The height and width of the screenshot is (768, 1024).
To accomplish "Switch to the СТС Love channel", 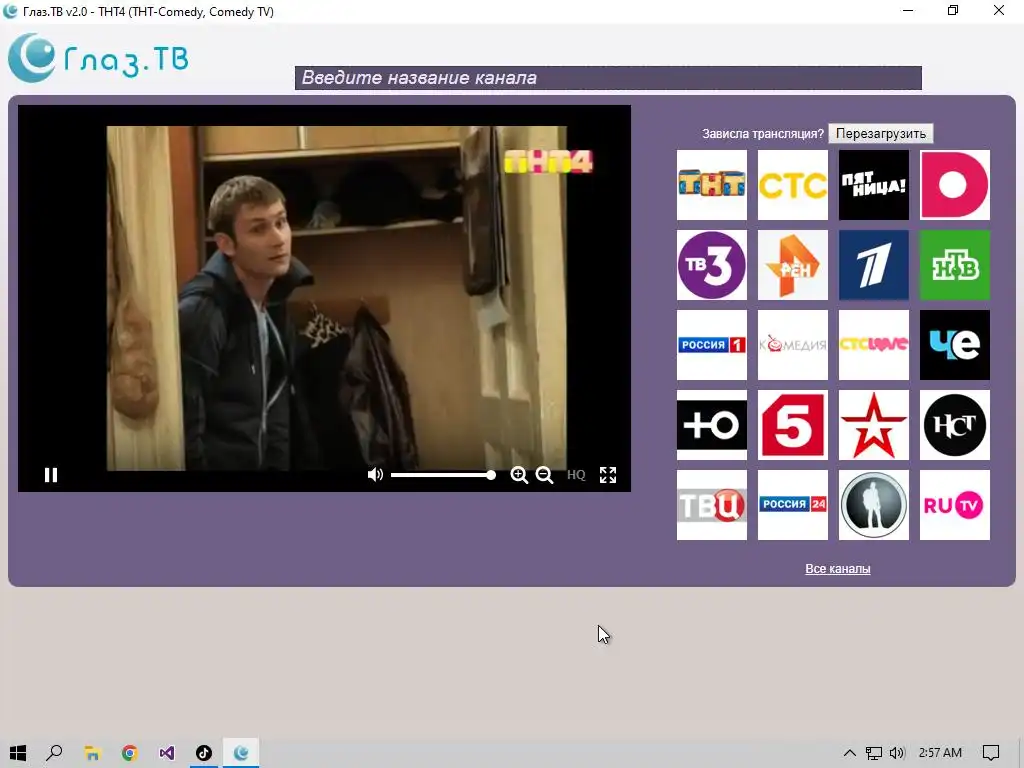I will (x=873, y=345).
